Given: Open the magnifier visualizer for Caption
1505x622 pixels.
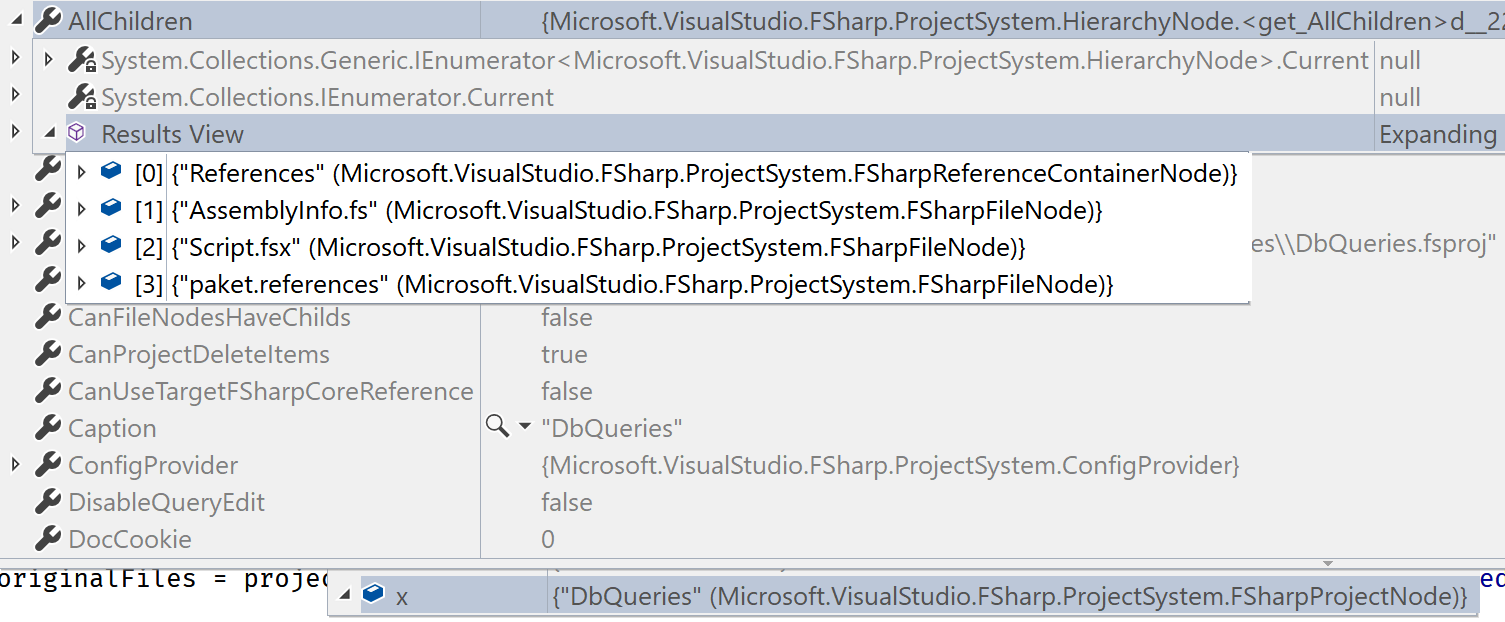Looking at the screenshot, I should pos(497,427).
